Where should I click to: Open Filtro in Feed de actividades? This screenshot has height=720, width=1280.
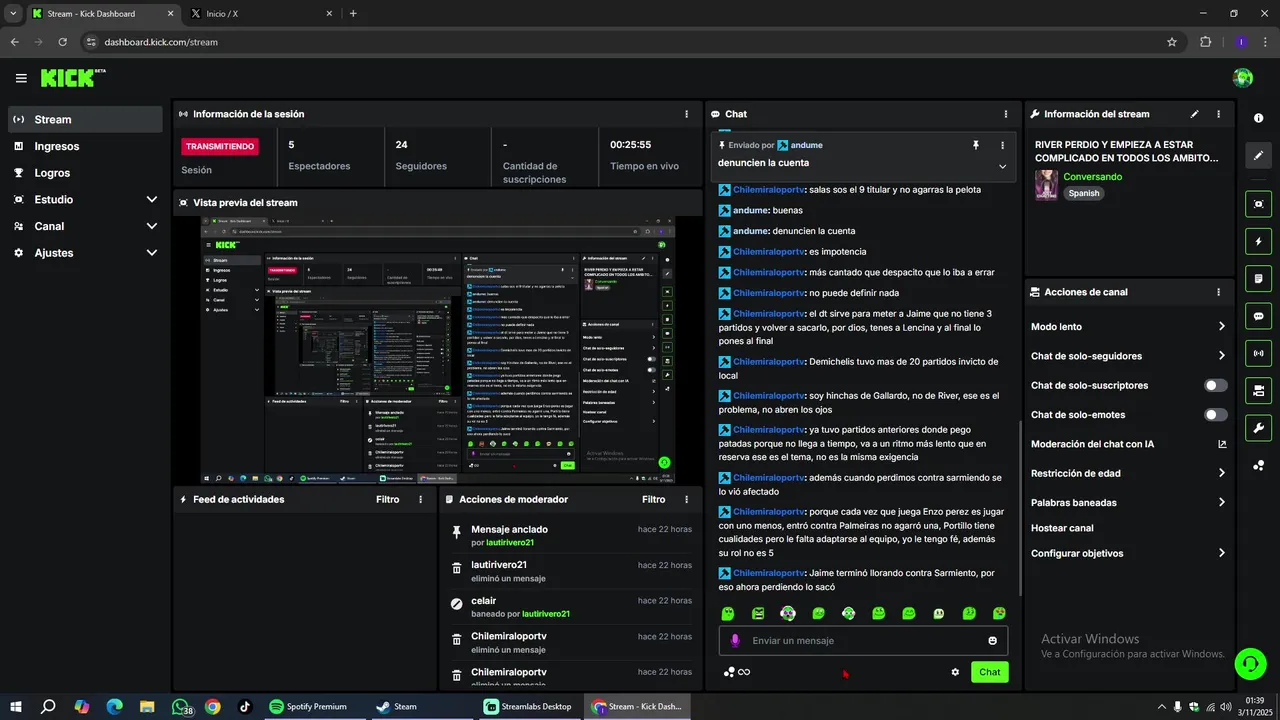(387, 499)
